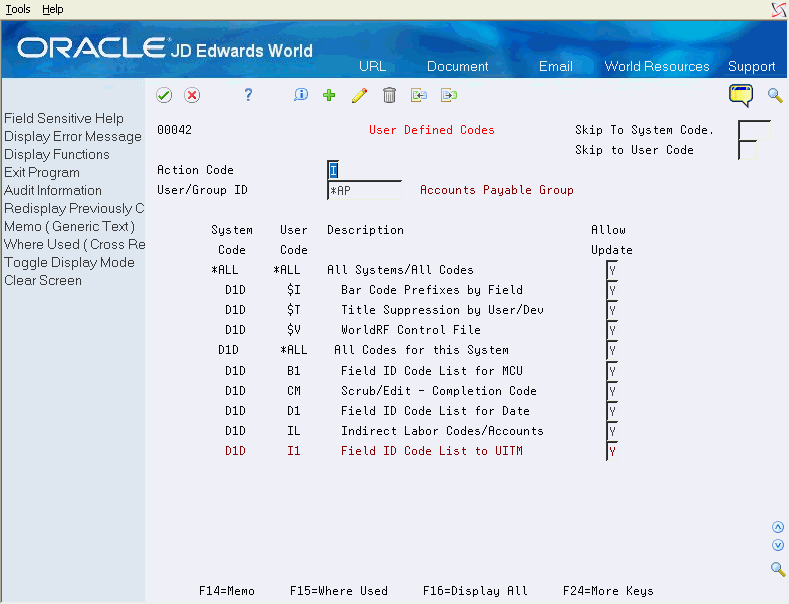
Task: Open the Tools menu
Action: (18, 9)
